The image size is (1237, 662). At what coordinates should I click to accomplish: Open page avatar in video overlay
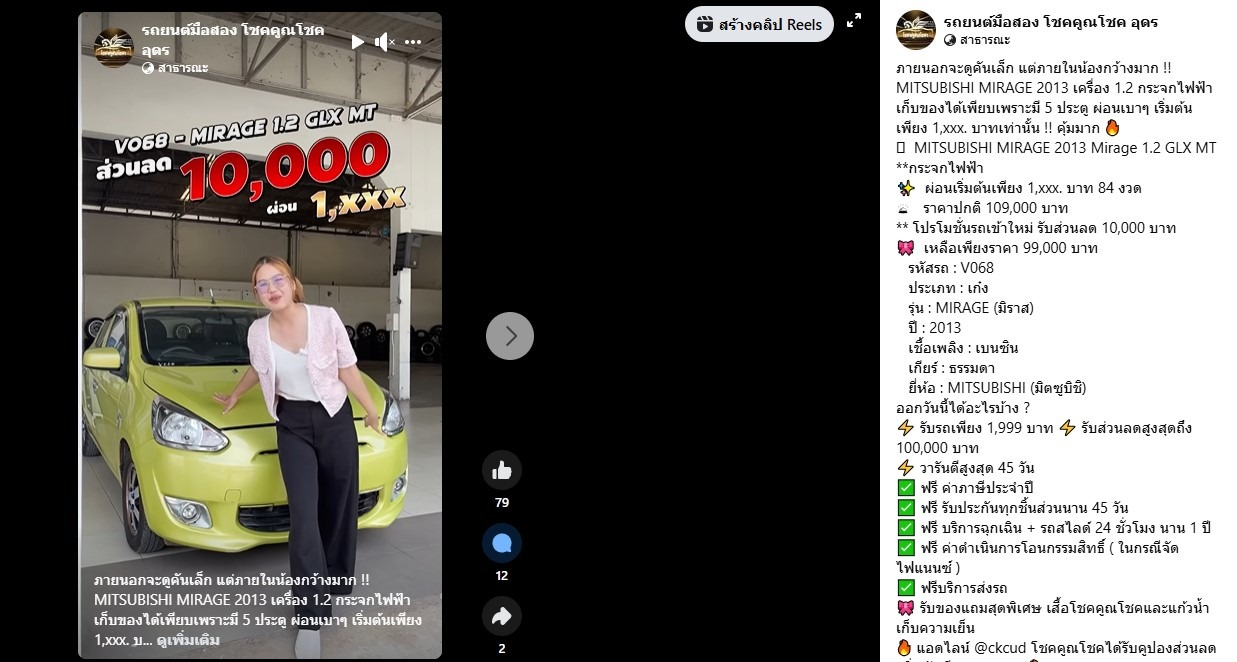click(114, 48)
